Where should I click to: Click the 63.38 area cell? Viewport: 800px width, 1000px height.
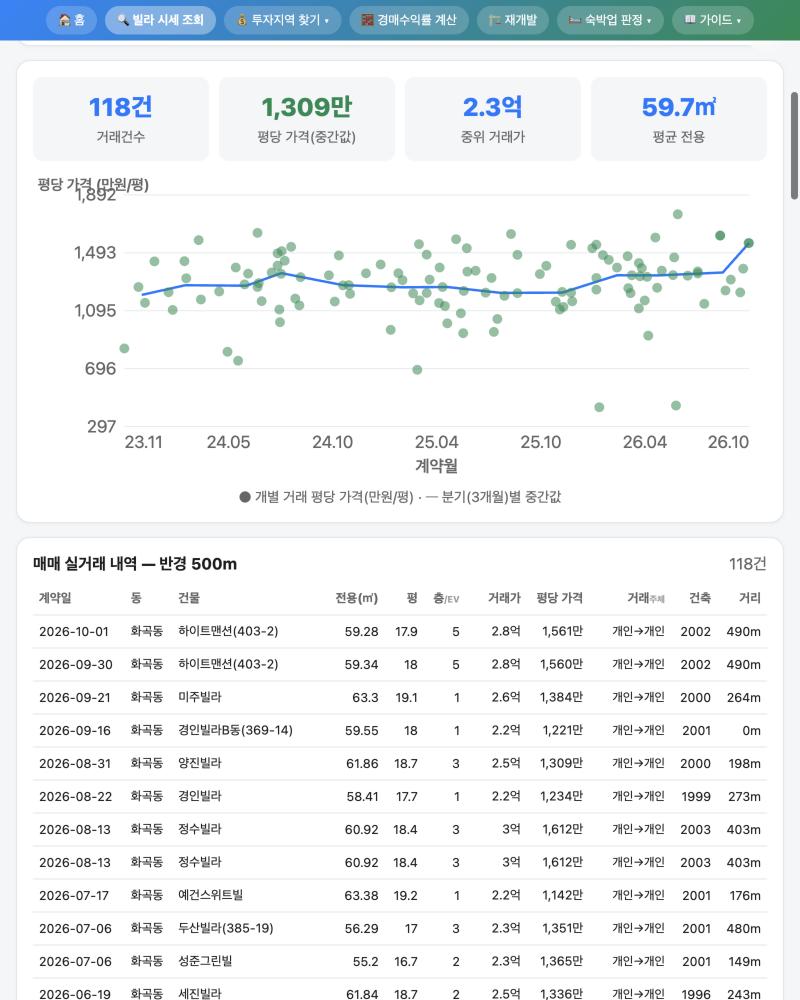[362, 895]
